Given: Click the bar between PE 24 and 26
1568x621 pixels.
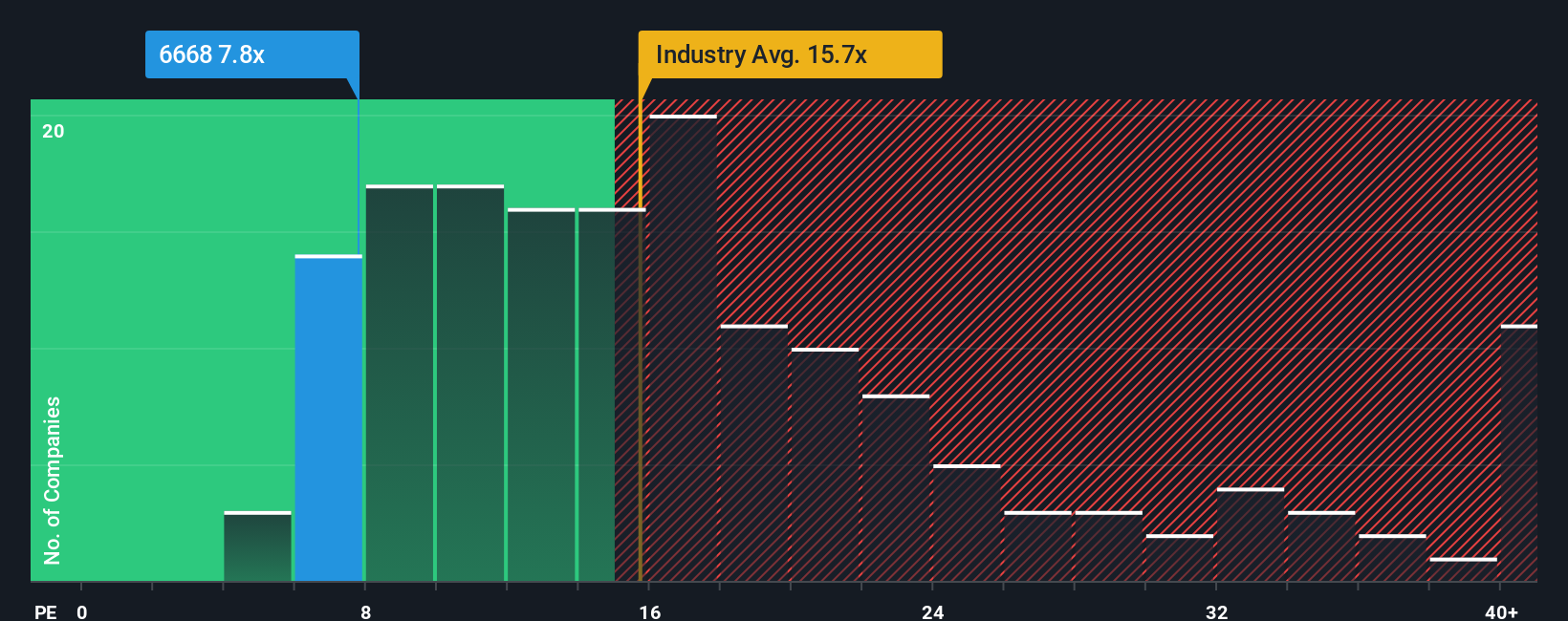Looking at the screenshot, I should click(x=967, y=523).
